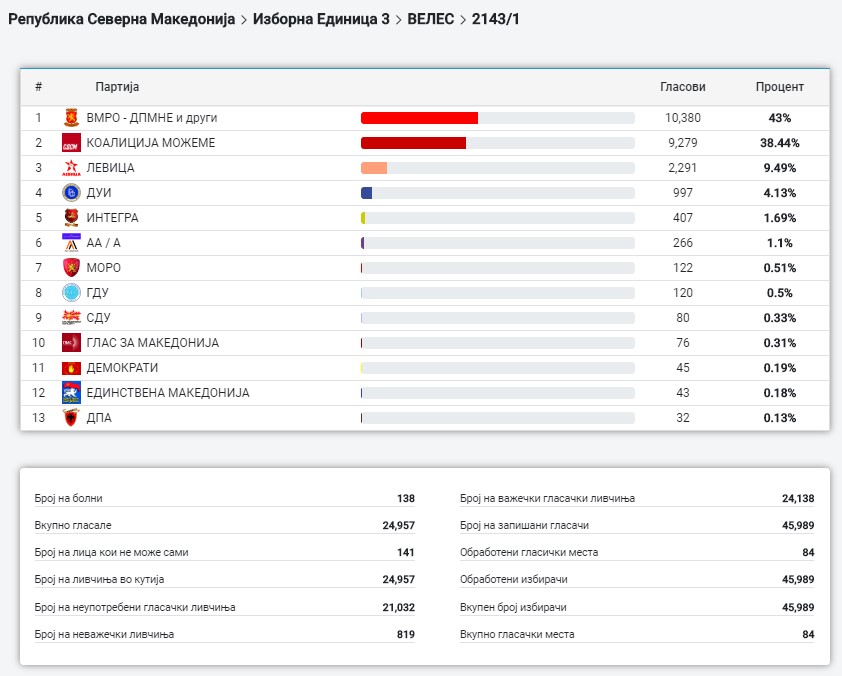This screenshot has width=842, height=676.
Task: Select the ДЕМОКРАТИ party logo
Action: tap(71, 368)
